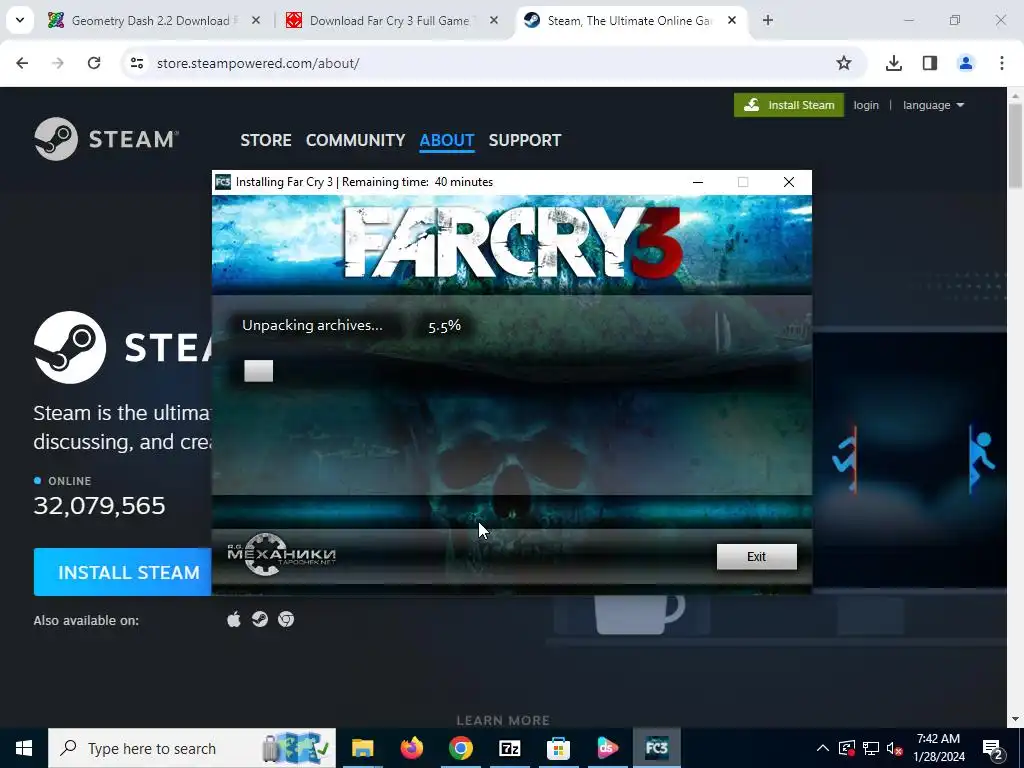This screenshot has width=1024, height=768.
Task: Close the Geometry Dash browser tab
Action: (x=256, y=21)
